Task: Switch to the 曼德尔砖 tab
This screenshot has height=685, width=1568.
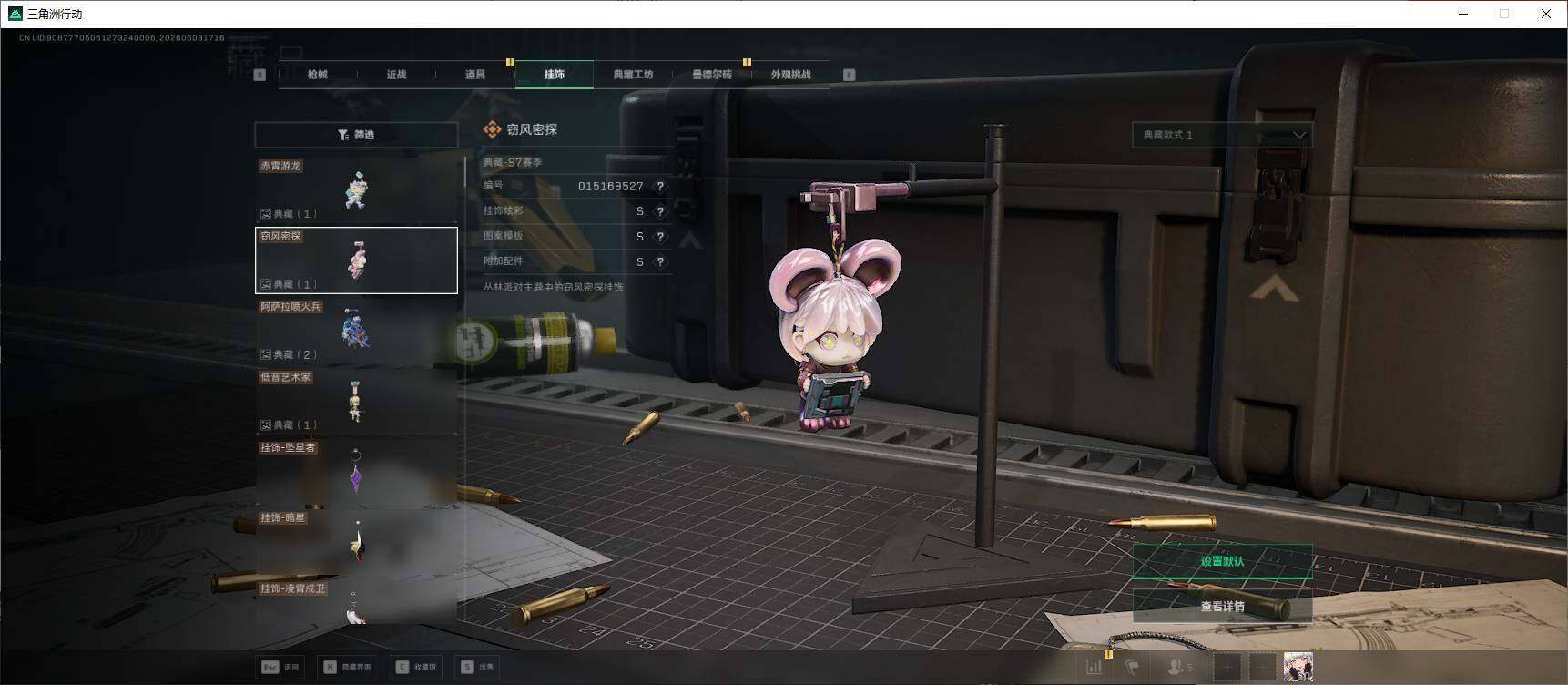Action: 712,75
